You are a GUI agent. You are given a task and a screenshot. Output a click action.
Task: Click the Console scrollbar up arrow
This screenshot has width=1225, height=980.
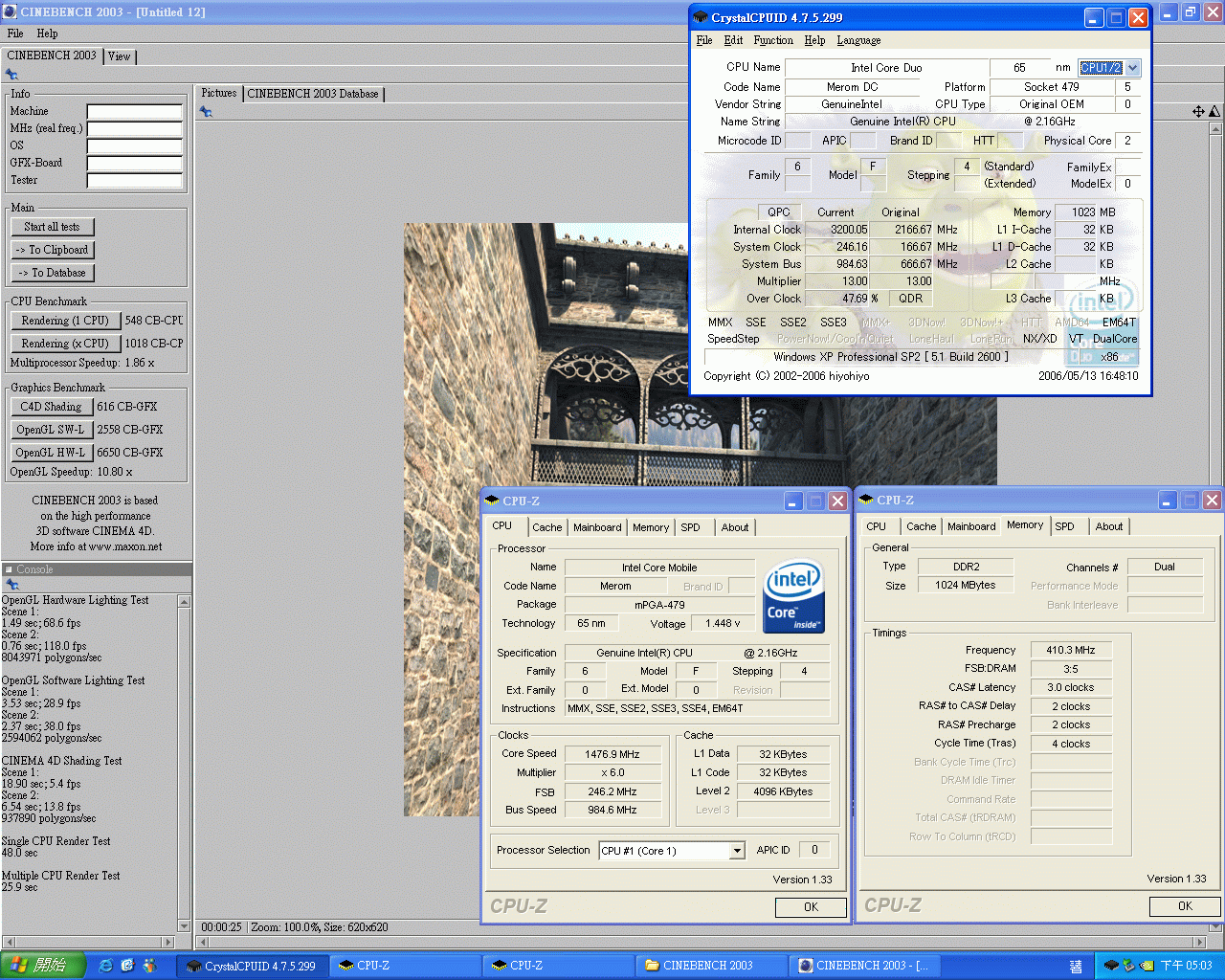pyautogui.click(x=185, y=601)
